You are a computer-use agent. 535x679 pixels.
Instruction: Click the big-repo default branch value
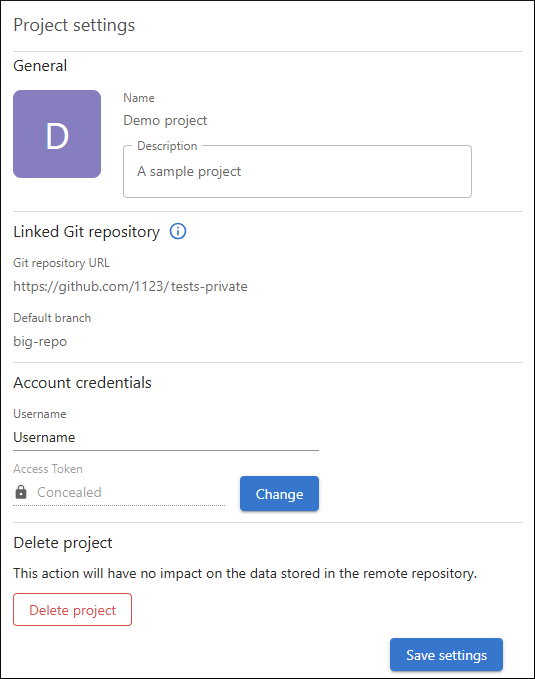point(40,342)
